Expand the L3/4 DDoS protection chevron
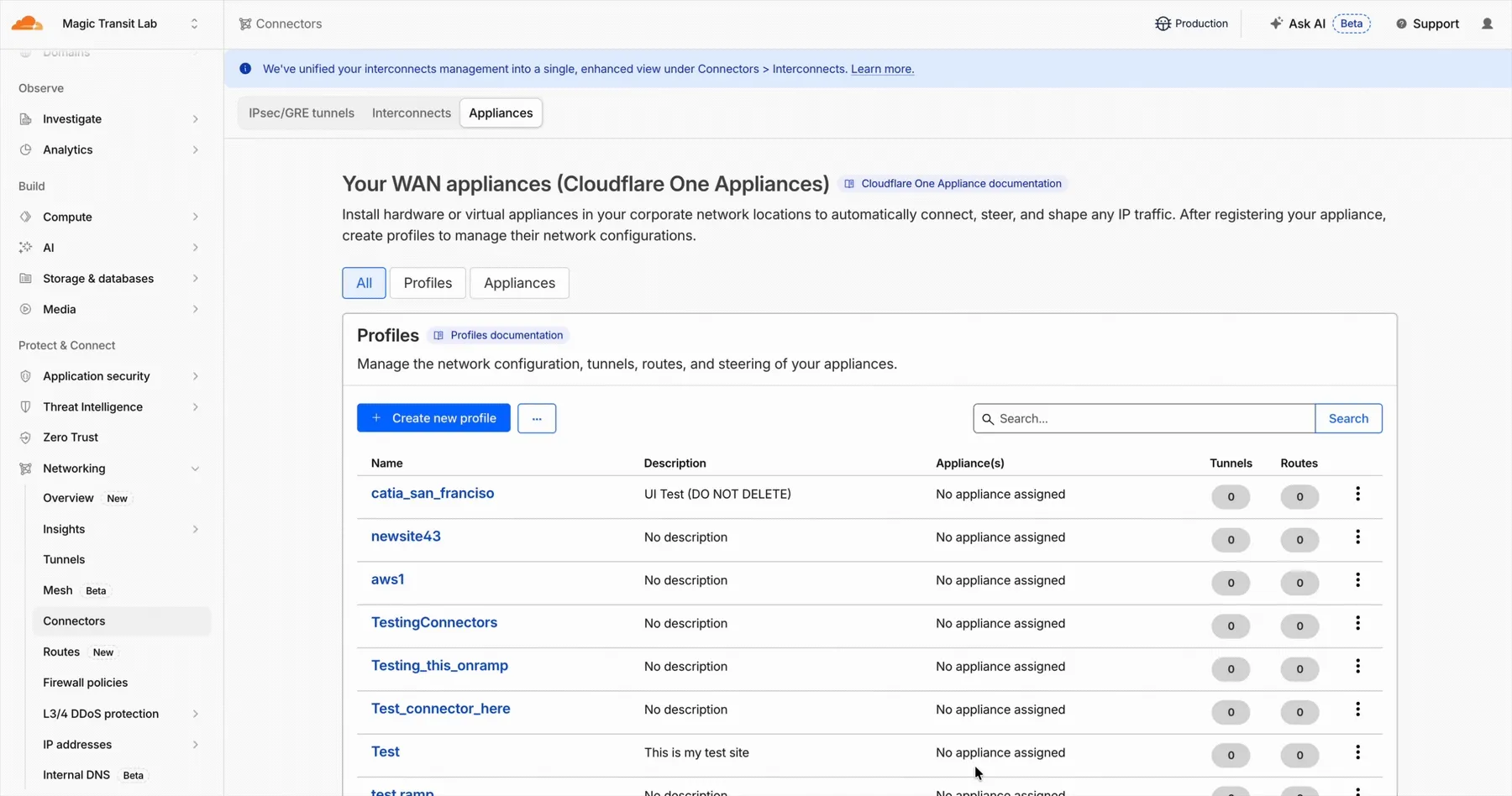 point(195,714)
